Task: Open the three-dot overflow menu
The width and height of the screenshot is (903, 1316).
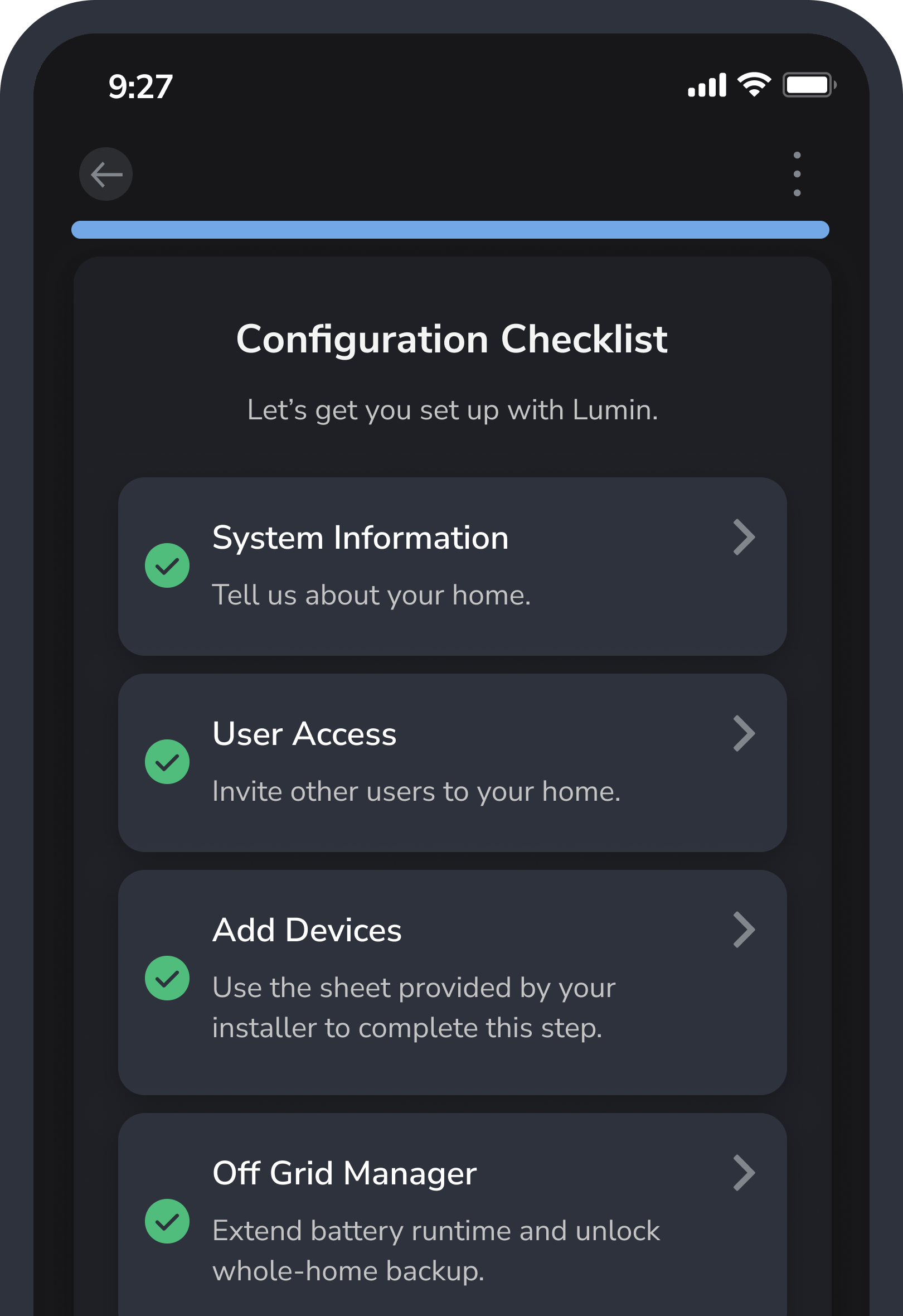Action: pyautogui.click(x=797, y=174)
